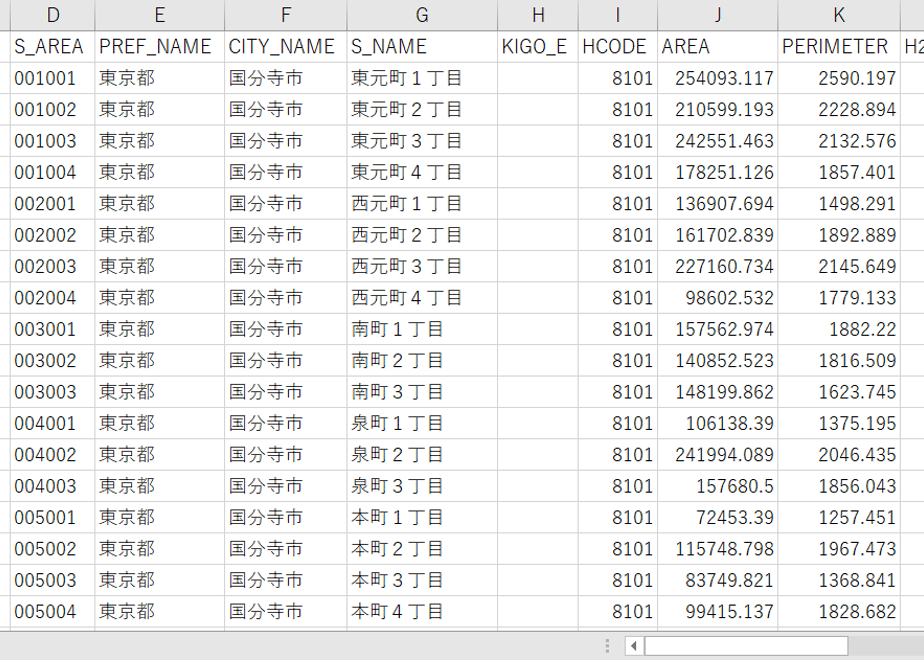
Task: Select the AREA header cell
Action: [718, 47]
